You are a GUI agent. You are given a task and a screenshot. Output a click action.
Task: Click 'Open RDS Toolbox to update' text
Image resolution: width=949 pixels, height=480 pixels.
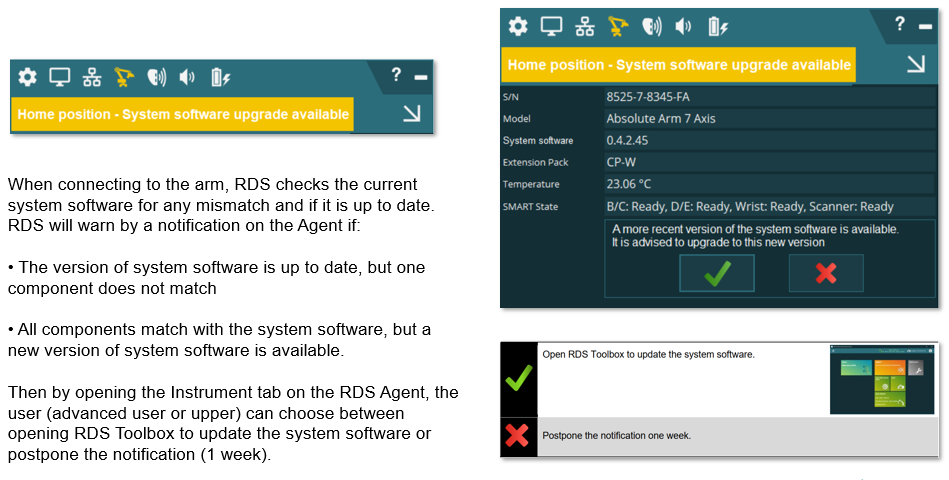(x=648, y=355)
